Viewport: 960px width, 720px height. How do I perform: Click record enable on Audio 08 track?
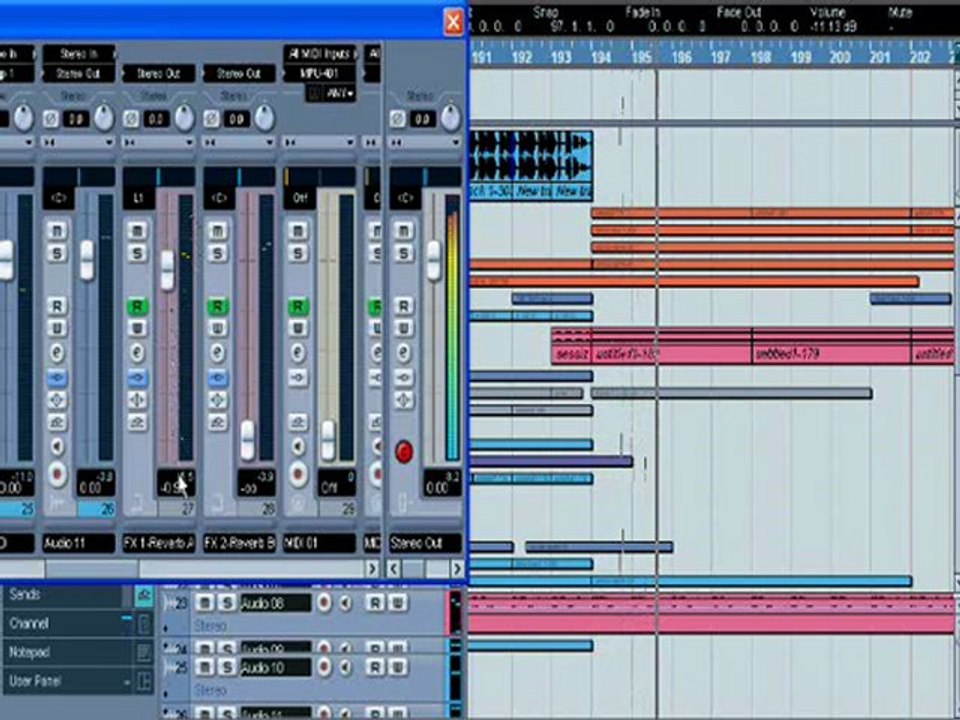[324, 603]
